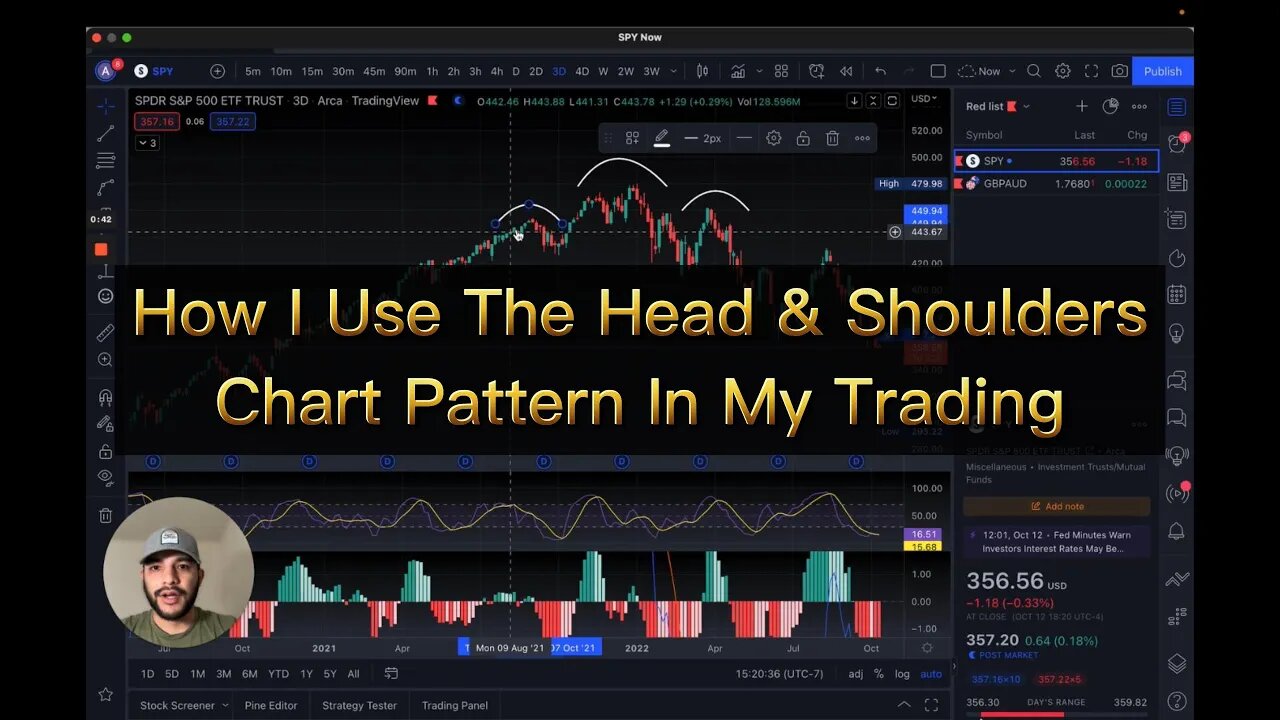Viewport: 1280px width, 720px height.
Task: Switch chart to 1h interval
Action: tap(432, 71)
